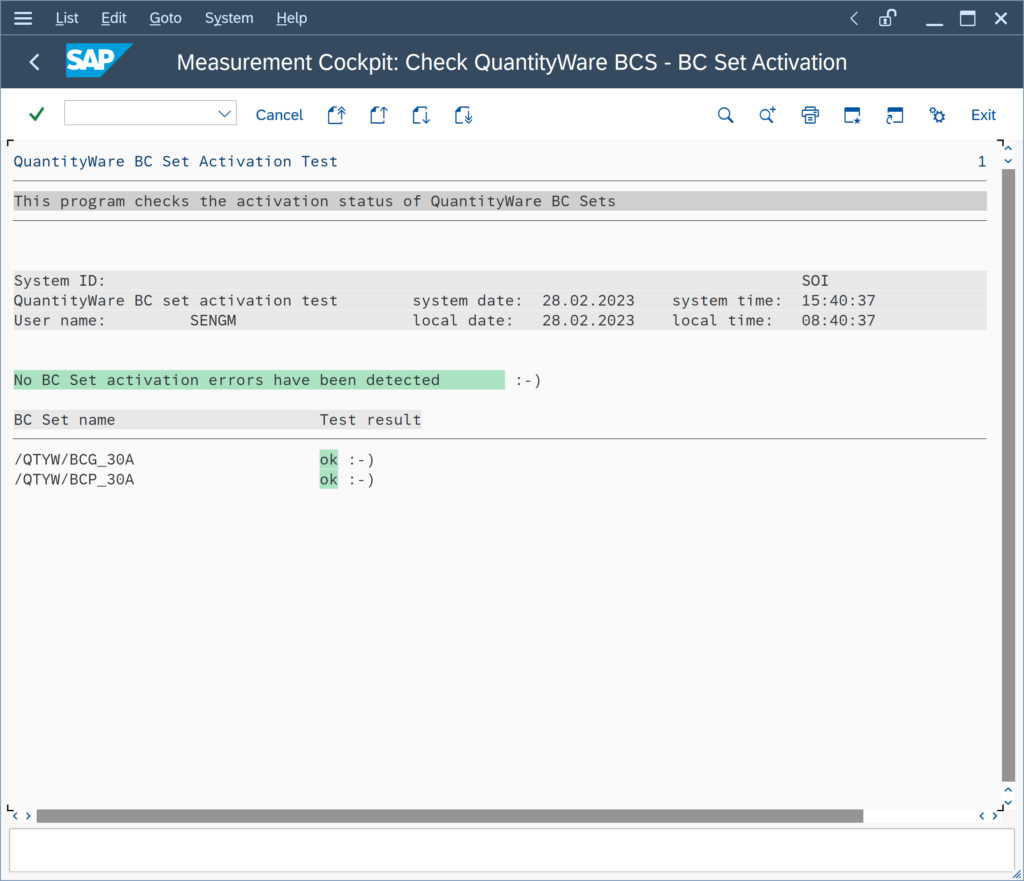Focus the transaction command field
This screenshot has width=1024, height=881.
[150, 112]
